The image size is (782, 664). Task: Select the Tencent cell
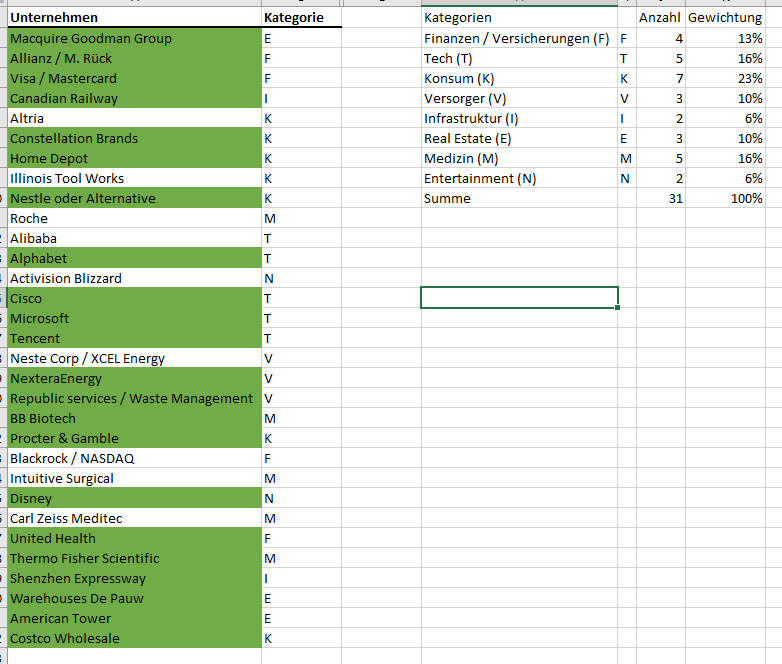point(135,338)
